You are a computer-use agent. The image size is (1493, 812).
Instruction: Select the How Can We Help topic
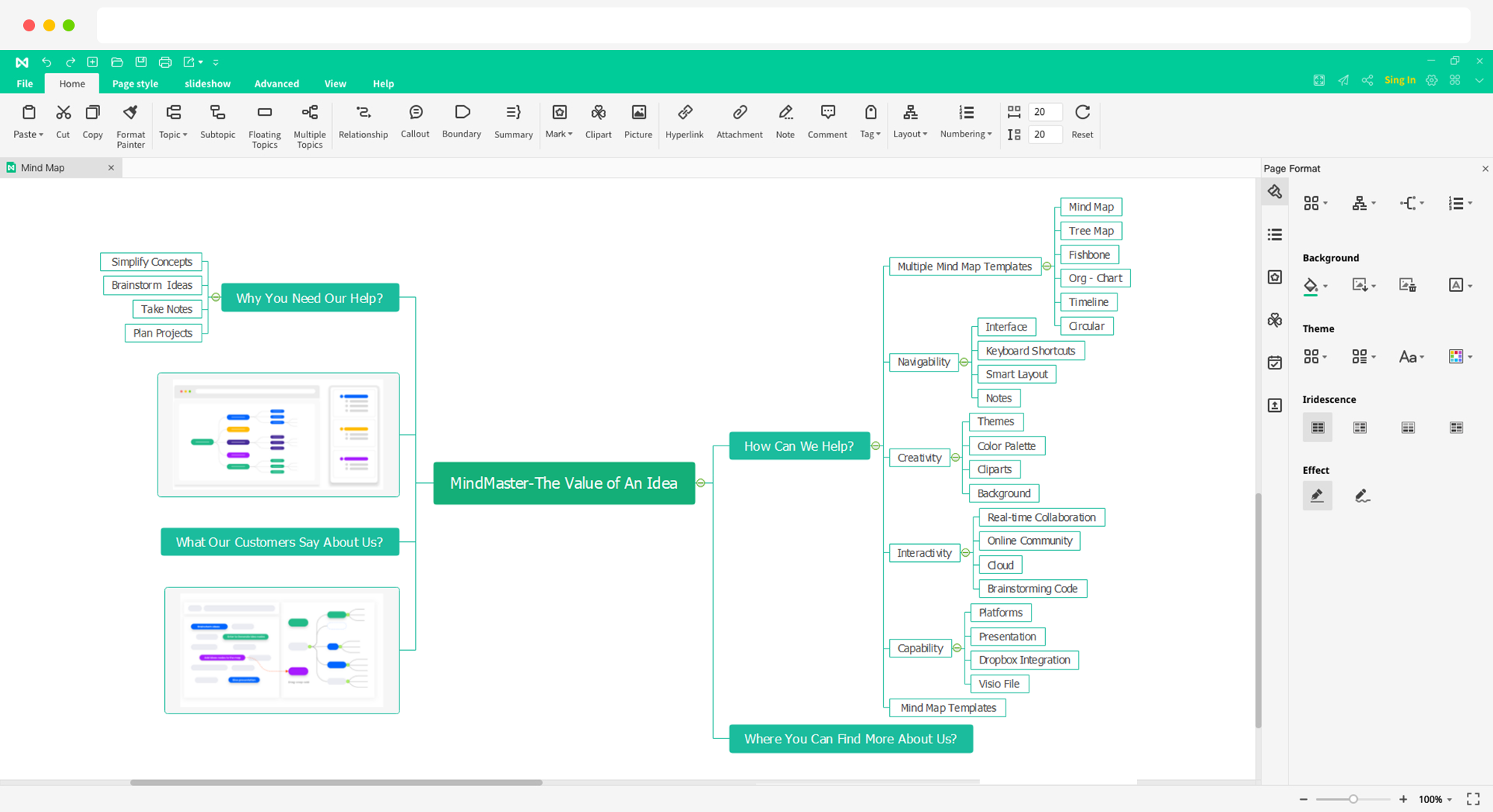tap(799, 446)
